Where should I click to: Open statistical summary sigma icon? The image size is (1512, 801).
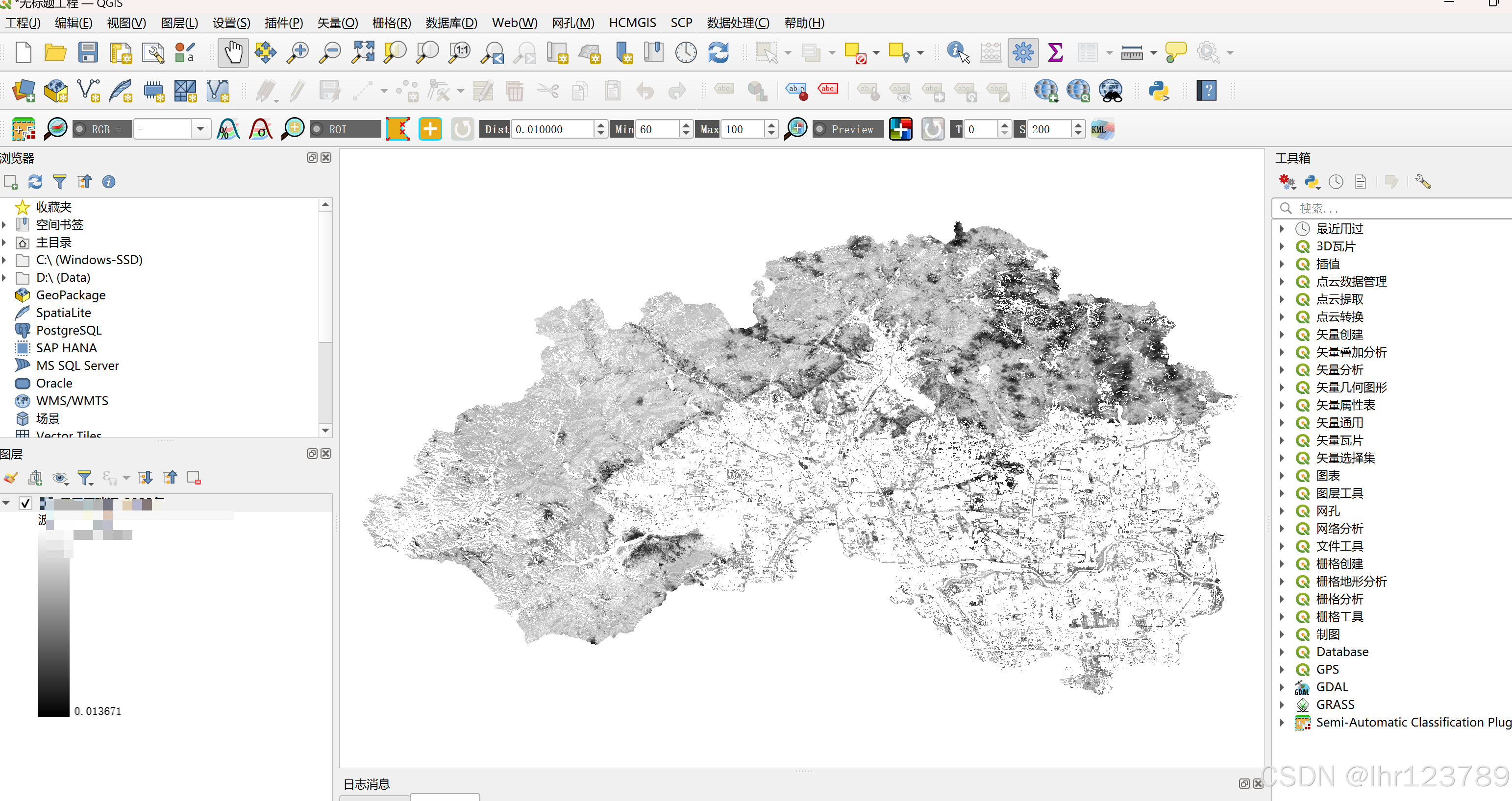click(1055, 53)
